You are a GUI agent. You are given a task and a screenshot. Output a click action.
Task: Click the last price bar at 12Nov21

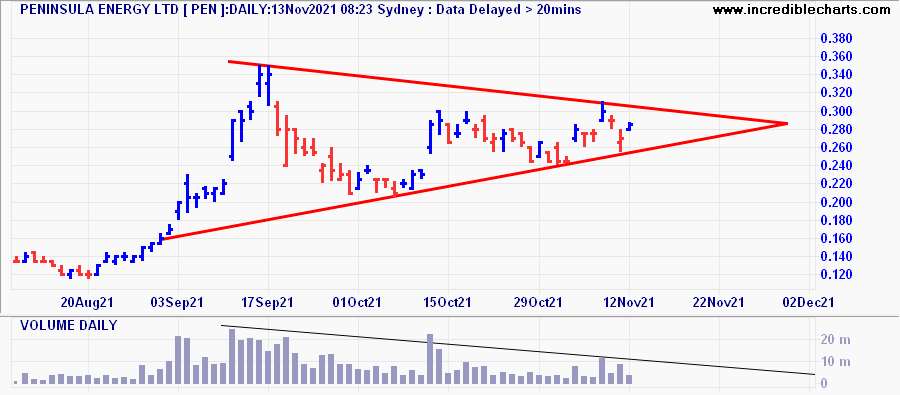pos(629,126)
